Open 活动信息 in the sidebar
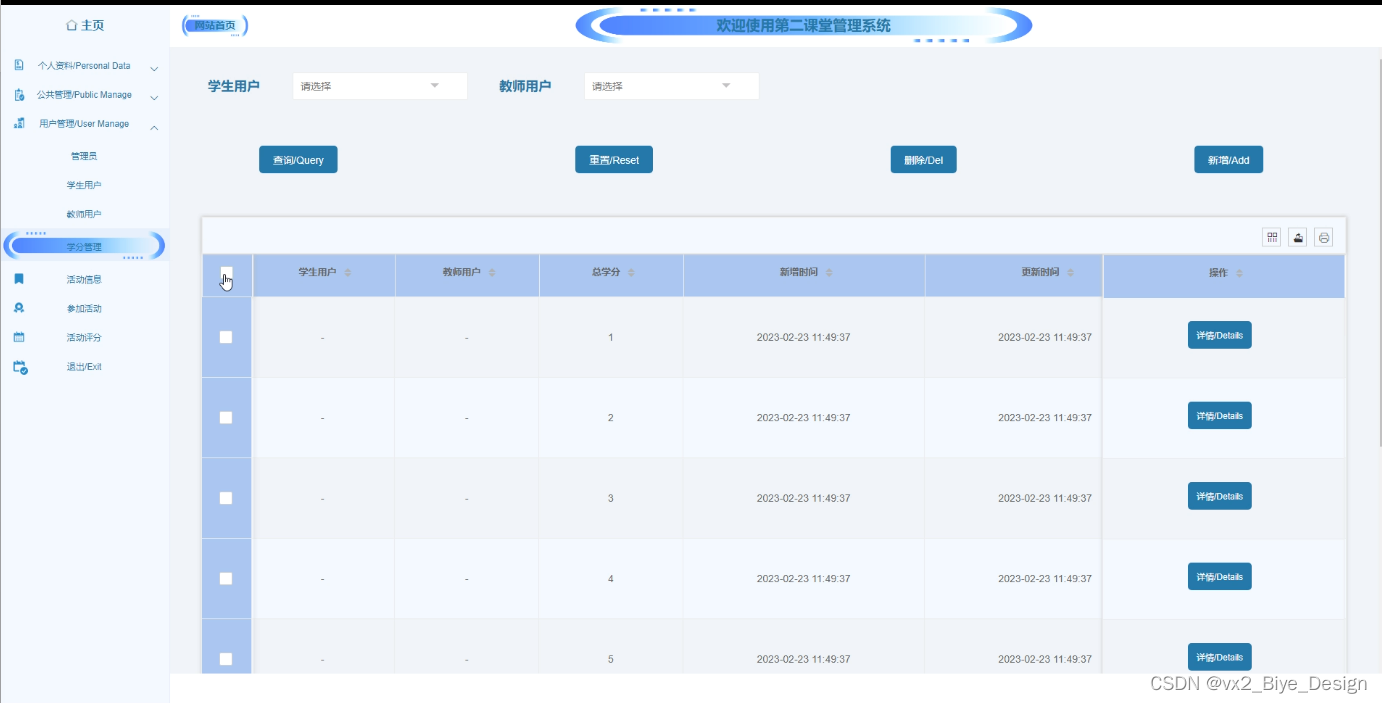The image size is (1382, 703). click(84, 280)
